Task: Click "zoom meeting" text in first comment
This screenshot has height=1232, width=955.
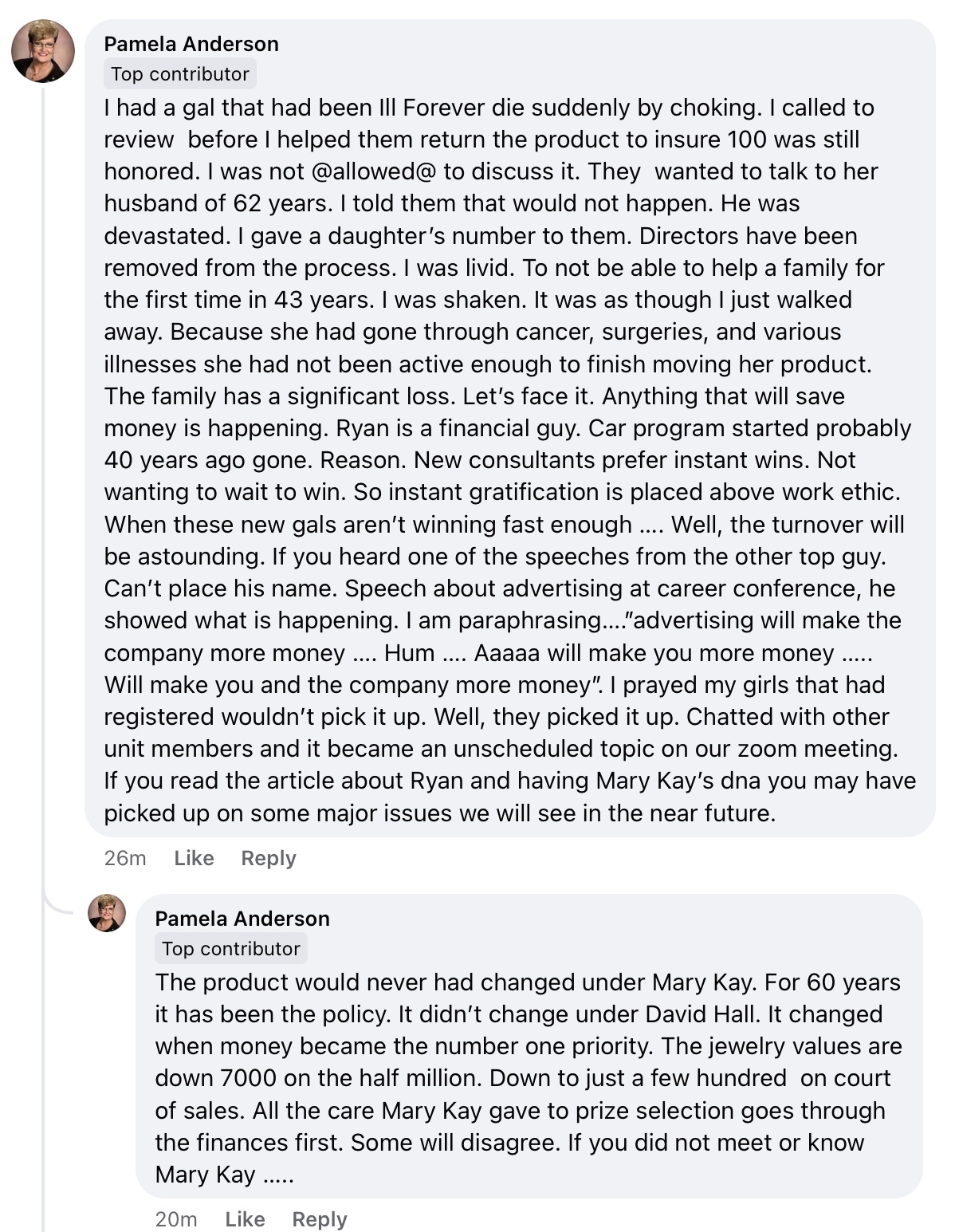Action: tap(821, 749)
